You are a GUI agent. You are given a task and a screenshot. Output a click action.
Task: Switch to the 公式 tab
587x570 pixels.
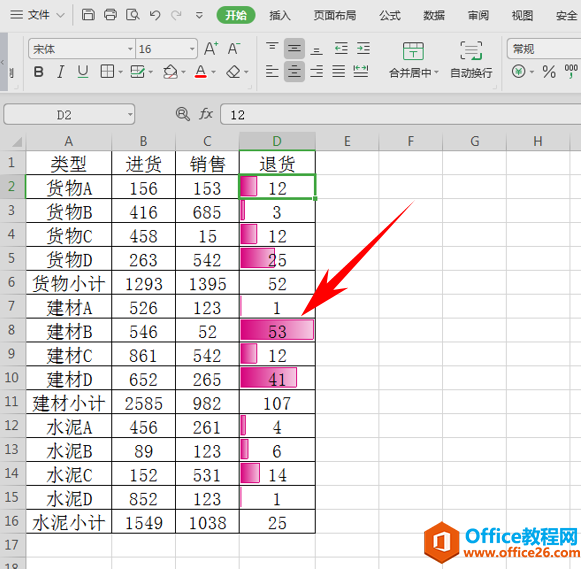click(x=390, y=15)
